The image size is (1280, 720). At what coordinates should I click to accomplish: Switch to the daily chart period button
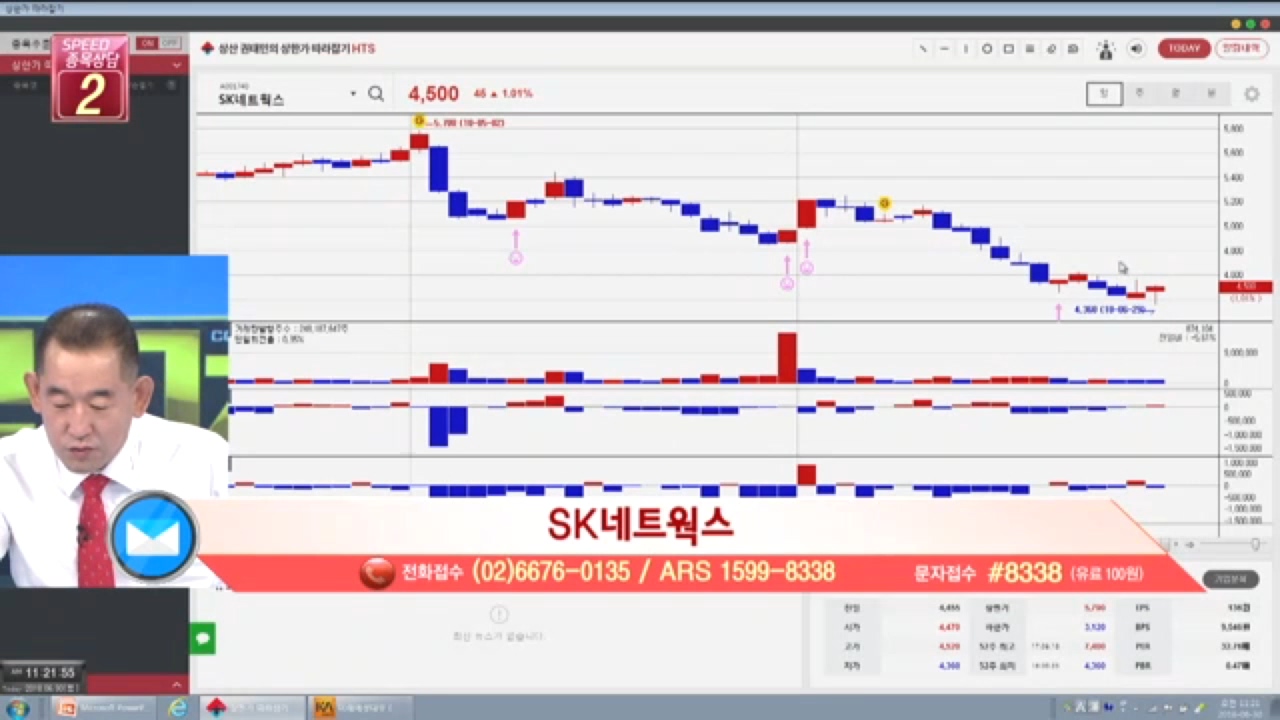tap(1104, 94)
